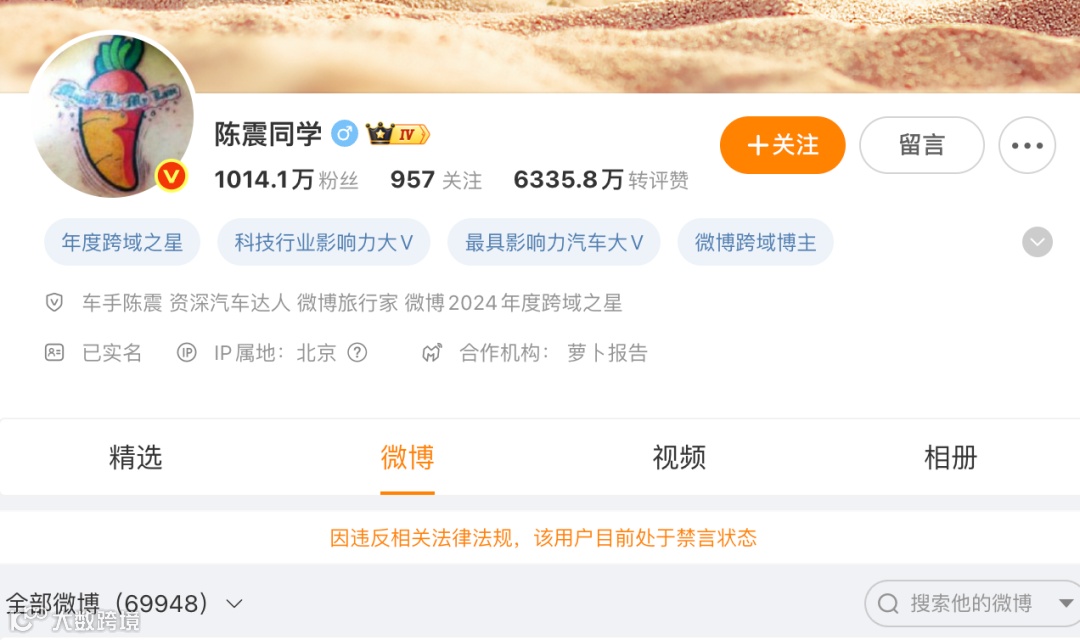Image resolution: width=1080 pixels, height=640 pixels.
Task: Expand the tag list with gray chevron
Action: pyautogui.click(x=1037, y=242)
